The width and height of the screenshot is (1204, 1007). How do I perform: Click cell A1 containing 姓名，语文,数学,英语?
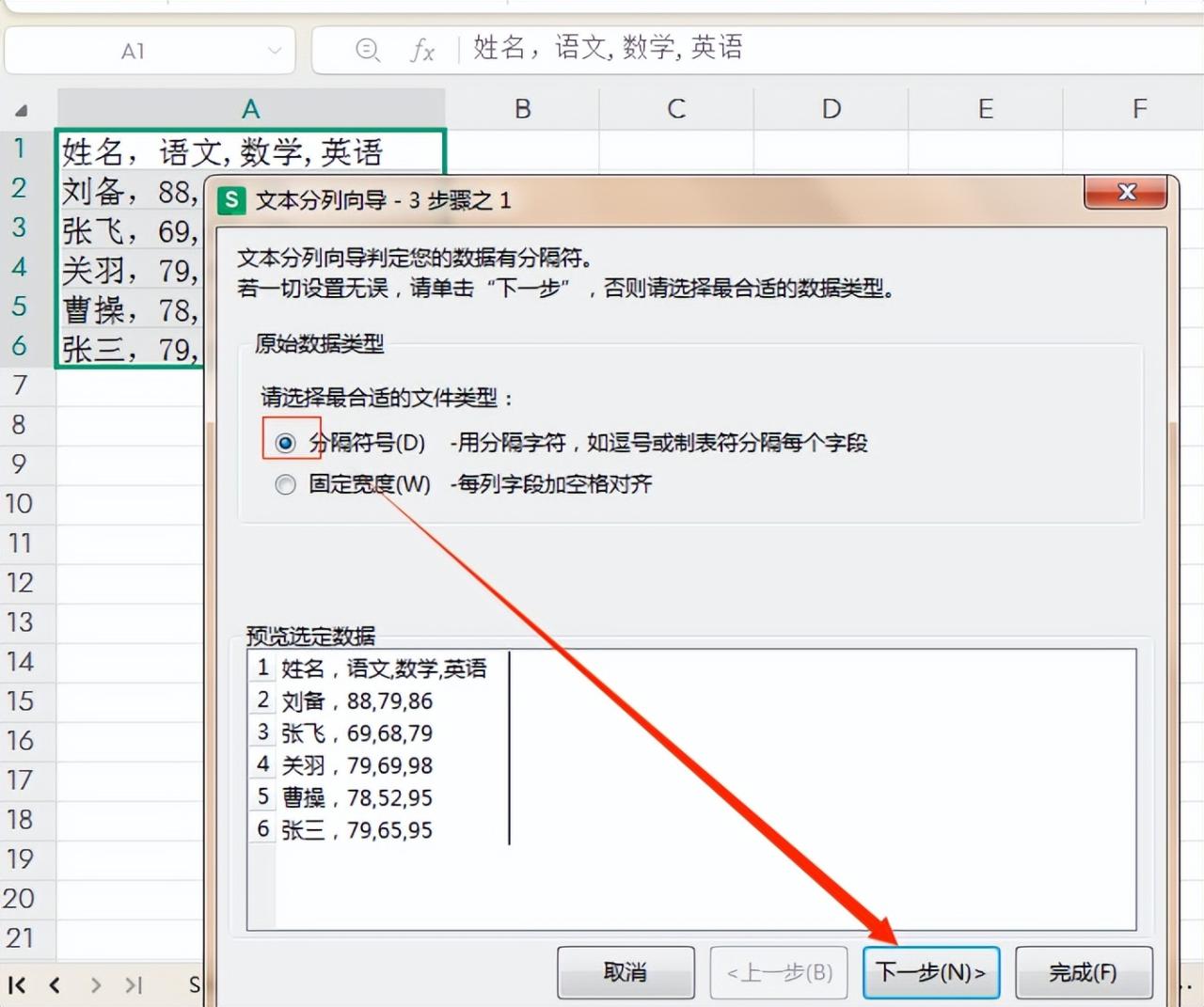(250, 150)
